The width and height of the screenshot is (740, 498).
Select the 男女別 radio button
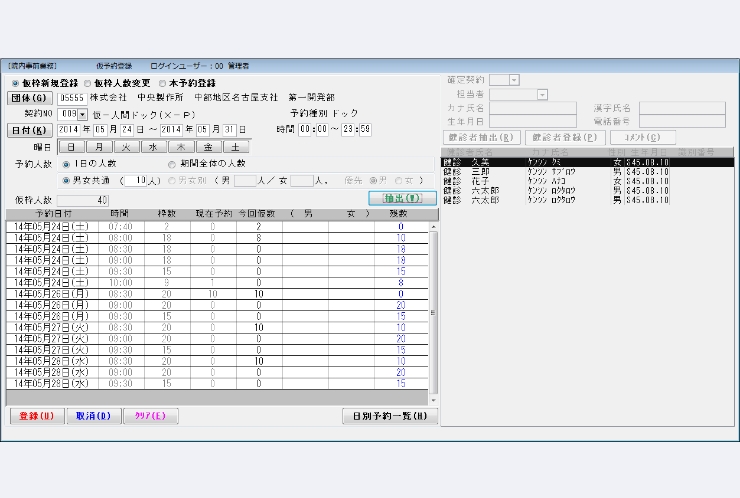172,180
